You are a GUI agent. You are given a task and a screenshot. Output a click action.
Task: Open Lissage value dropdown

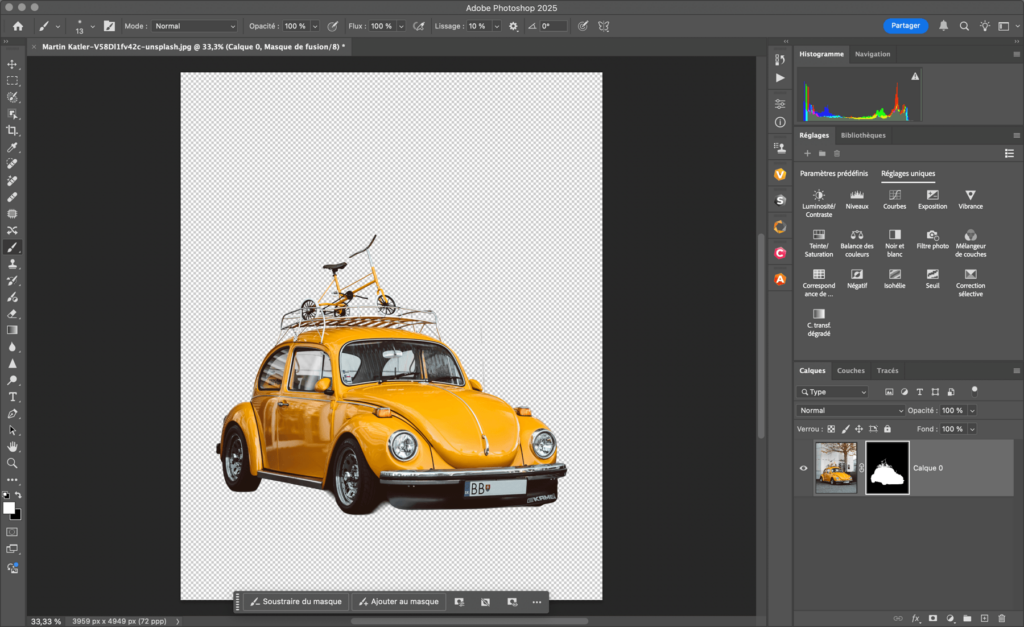[496, 26]
